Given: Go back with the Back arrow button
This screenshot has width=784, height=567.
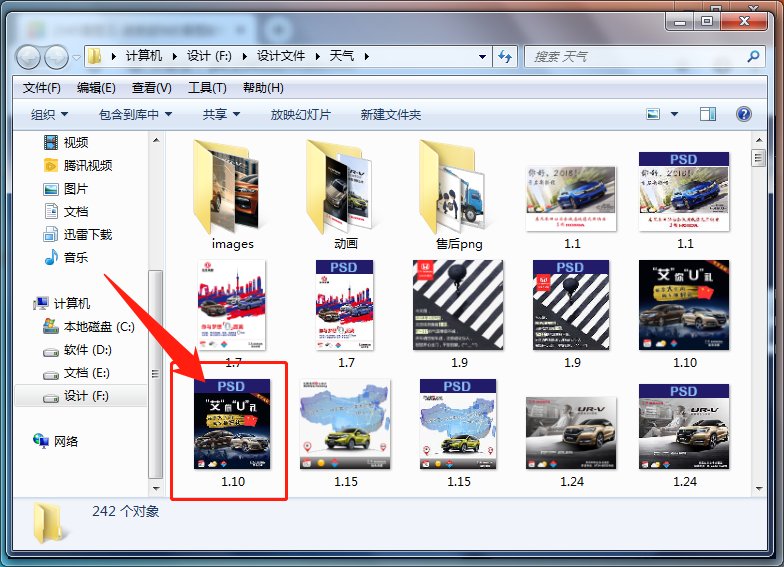Looking at the screenshot, I should [x=28, y=57].
